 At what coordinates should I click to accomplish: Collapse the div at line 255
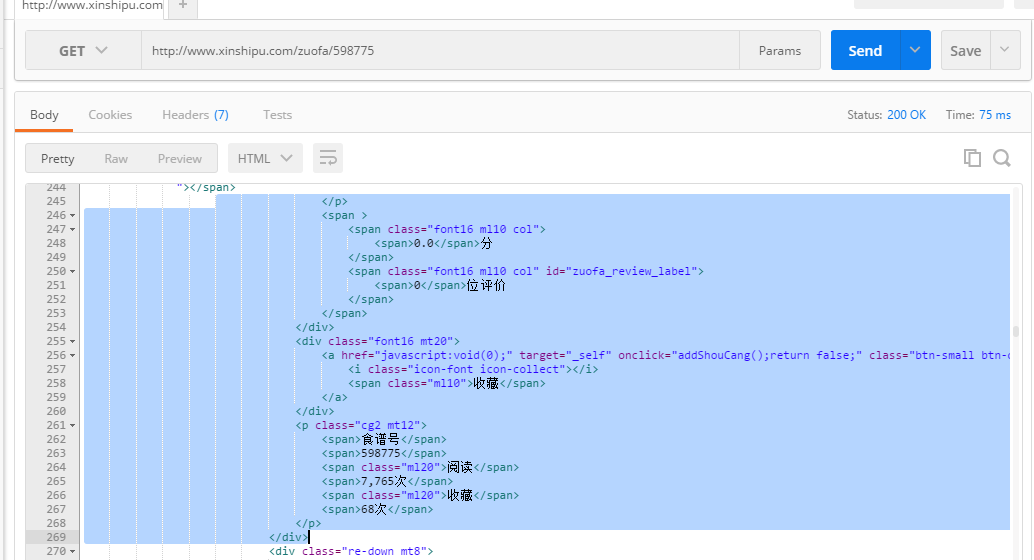74,341
